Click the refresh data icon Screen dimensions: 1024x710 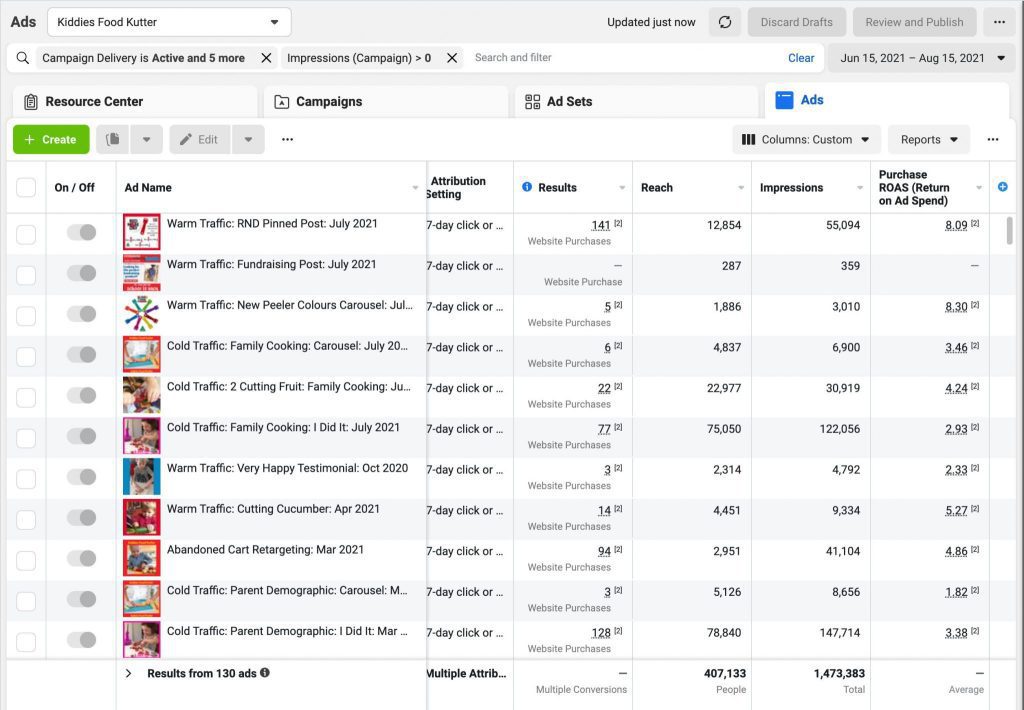pos(725,22)
